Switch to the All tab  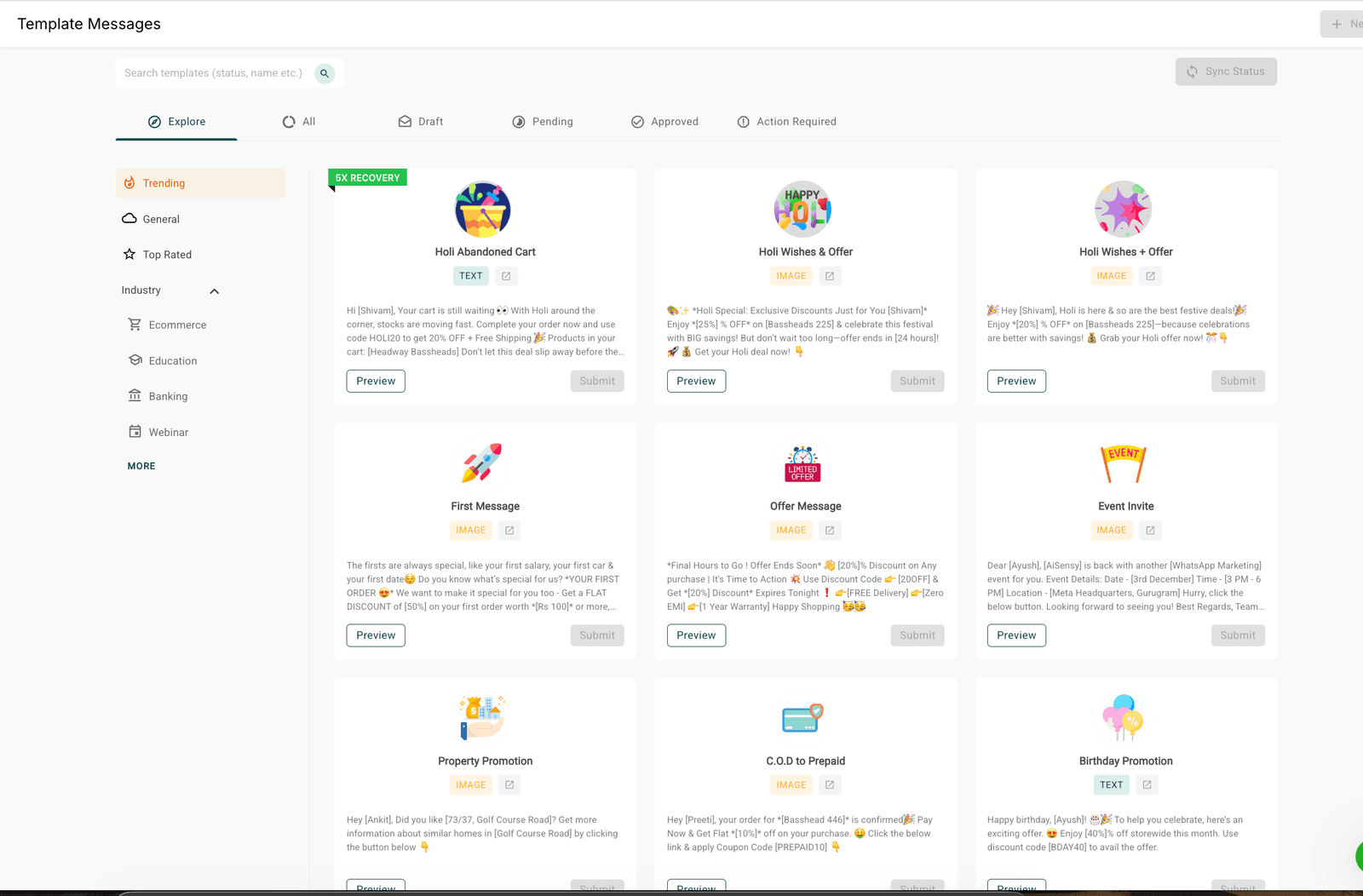299,122
